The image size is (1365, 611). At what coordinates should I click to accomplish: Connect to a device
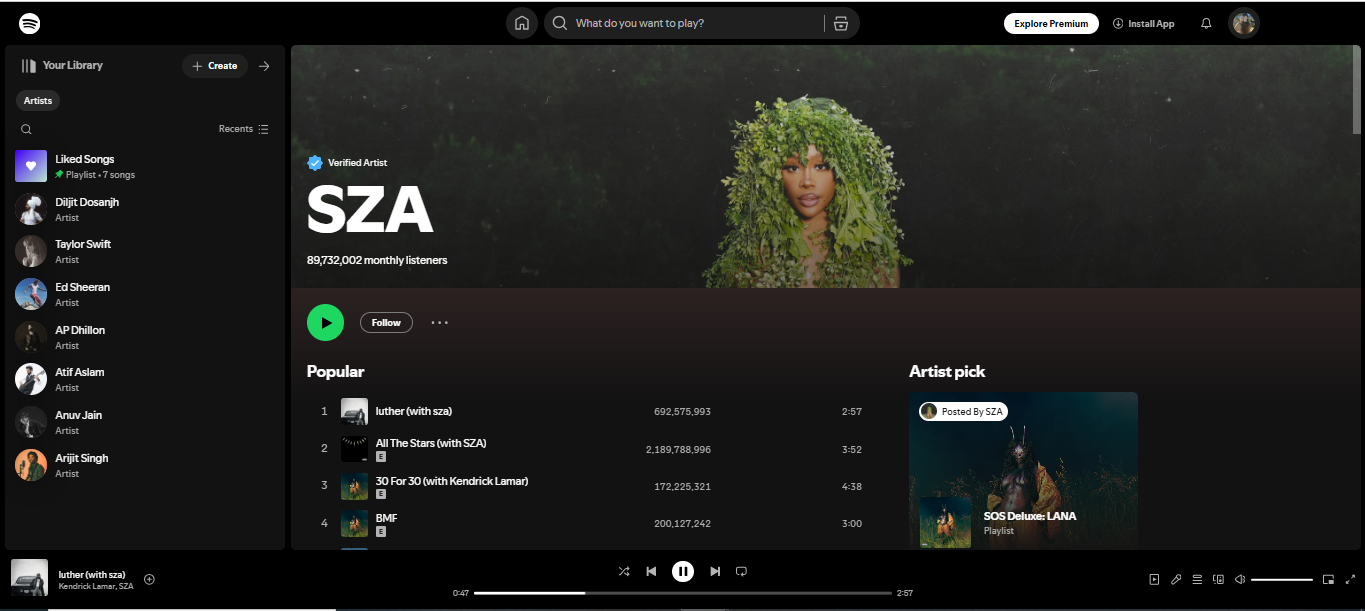pyautogui.click(x=1218, y=579)
